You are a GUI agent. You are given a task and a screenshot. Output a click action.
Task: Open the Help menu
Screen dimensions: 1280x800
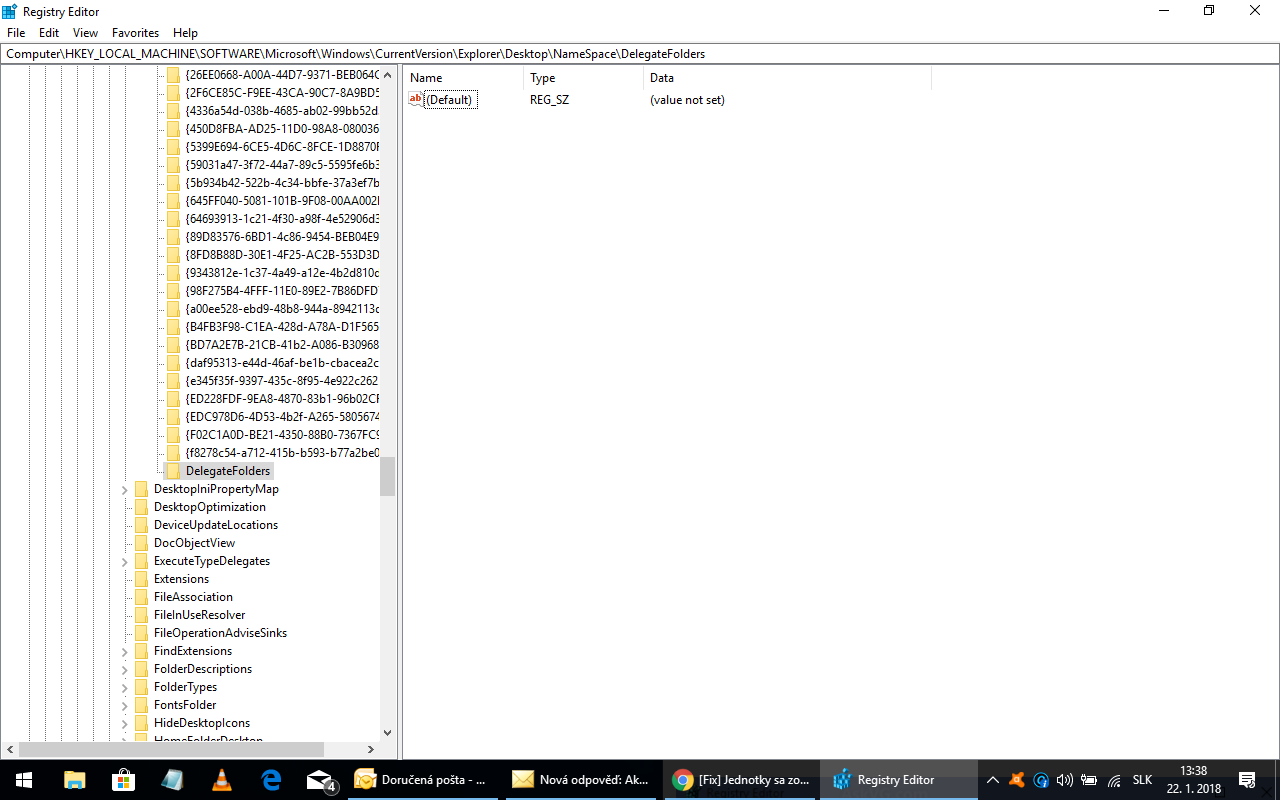click(x=185, y=33)
